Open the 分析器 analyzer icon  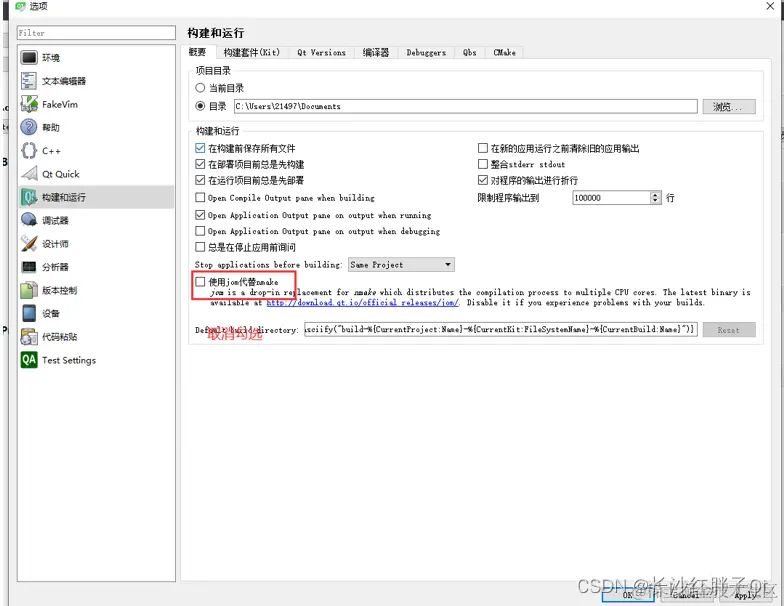pos(29,267)
